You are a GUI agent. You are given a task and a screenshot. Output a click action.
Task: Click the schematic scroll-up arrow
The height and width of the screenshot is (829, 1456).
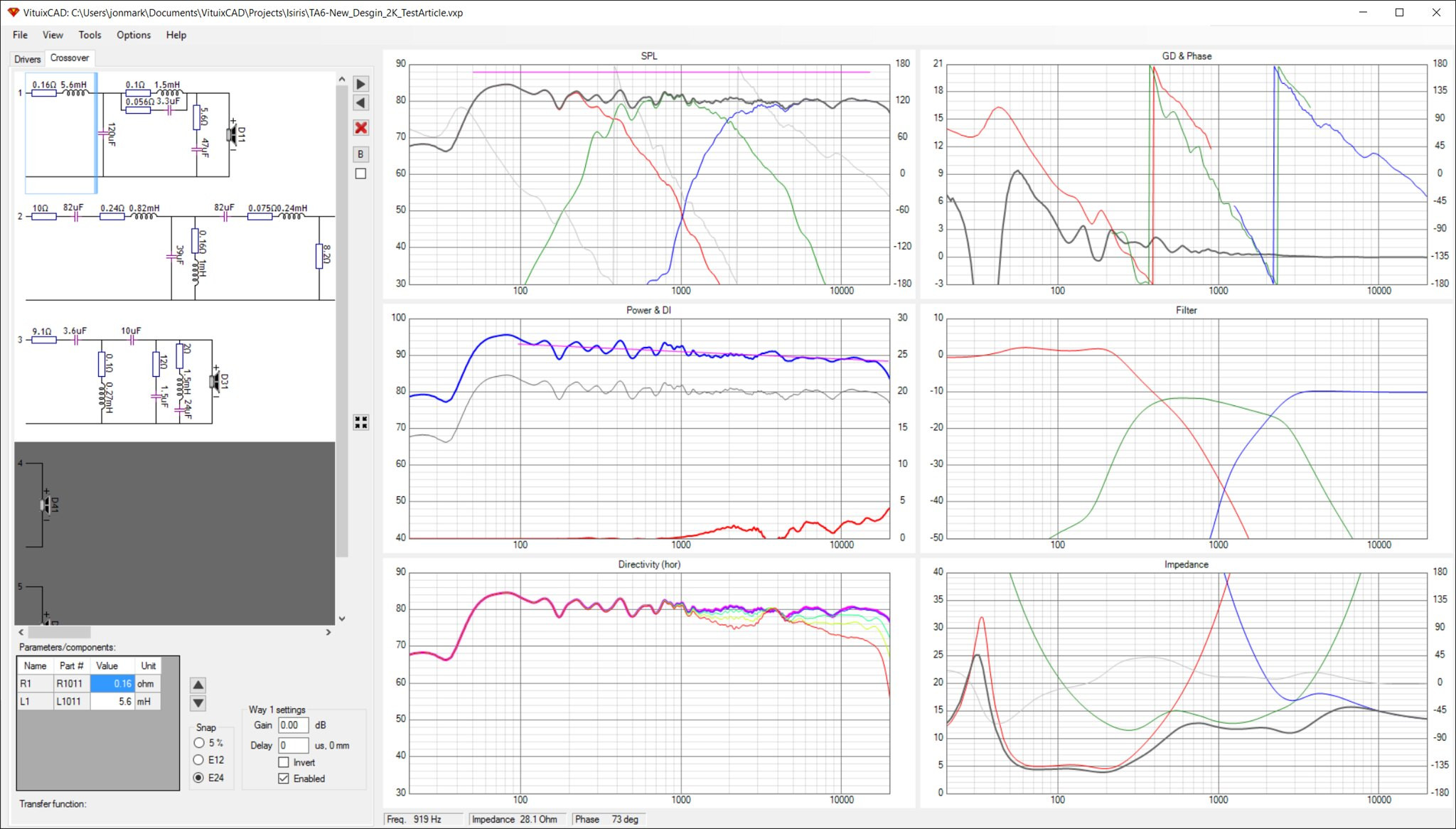tap(342, 79)
